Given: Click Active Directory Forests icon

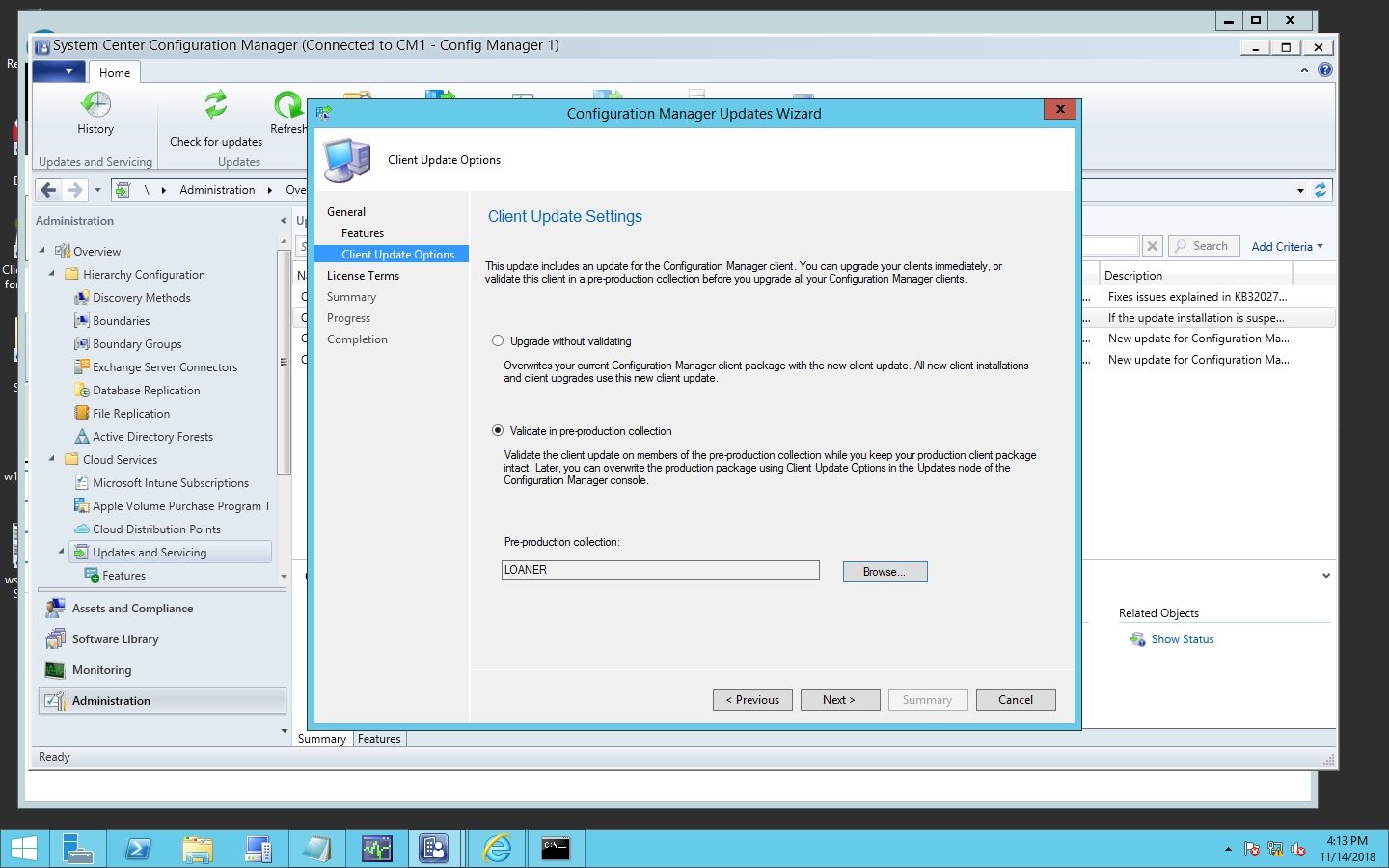Looking at the screenshot, I should (x=82, y=437).
